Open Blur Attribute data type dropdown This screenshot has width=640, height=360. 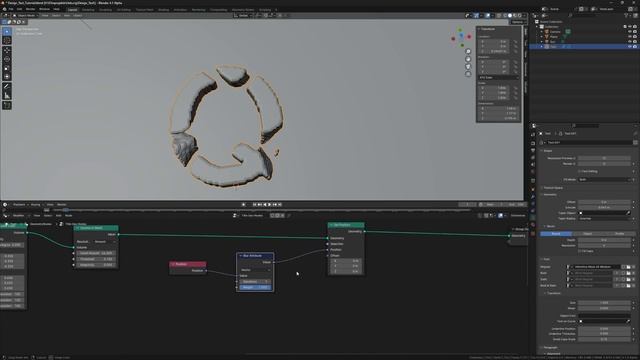[x=256, y=270]
